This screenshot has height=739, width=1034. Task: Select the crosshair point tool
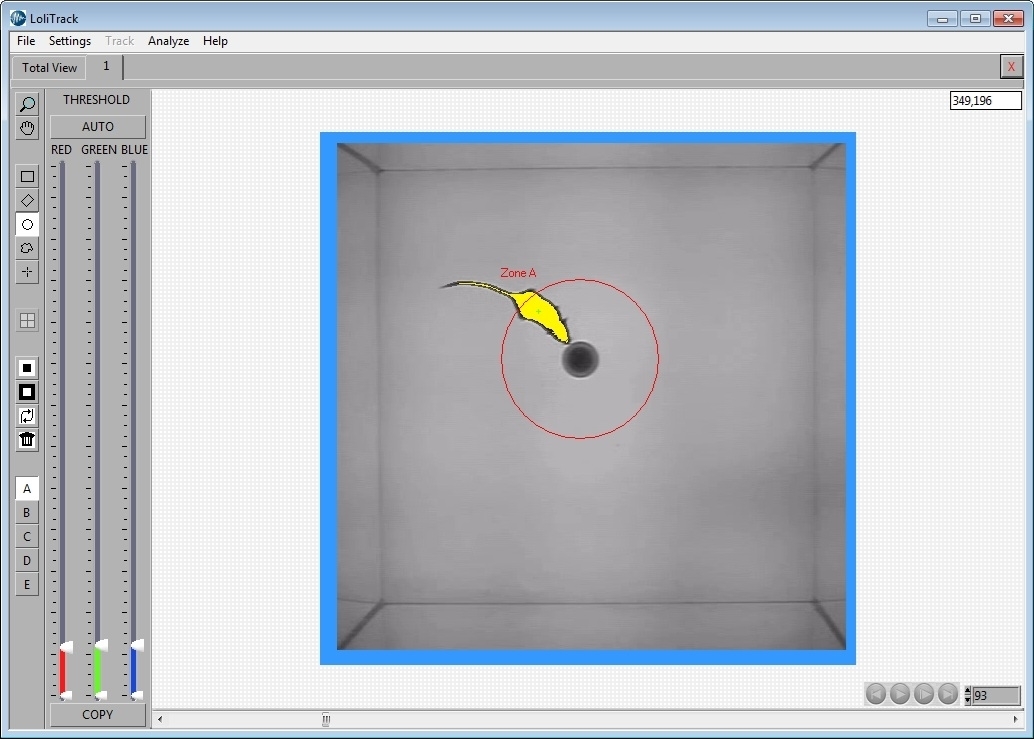click(x=27, y=272)
